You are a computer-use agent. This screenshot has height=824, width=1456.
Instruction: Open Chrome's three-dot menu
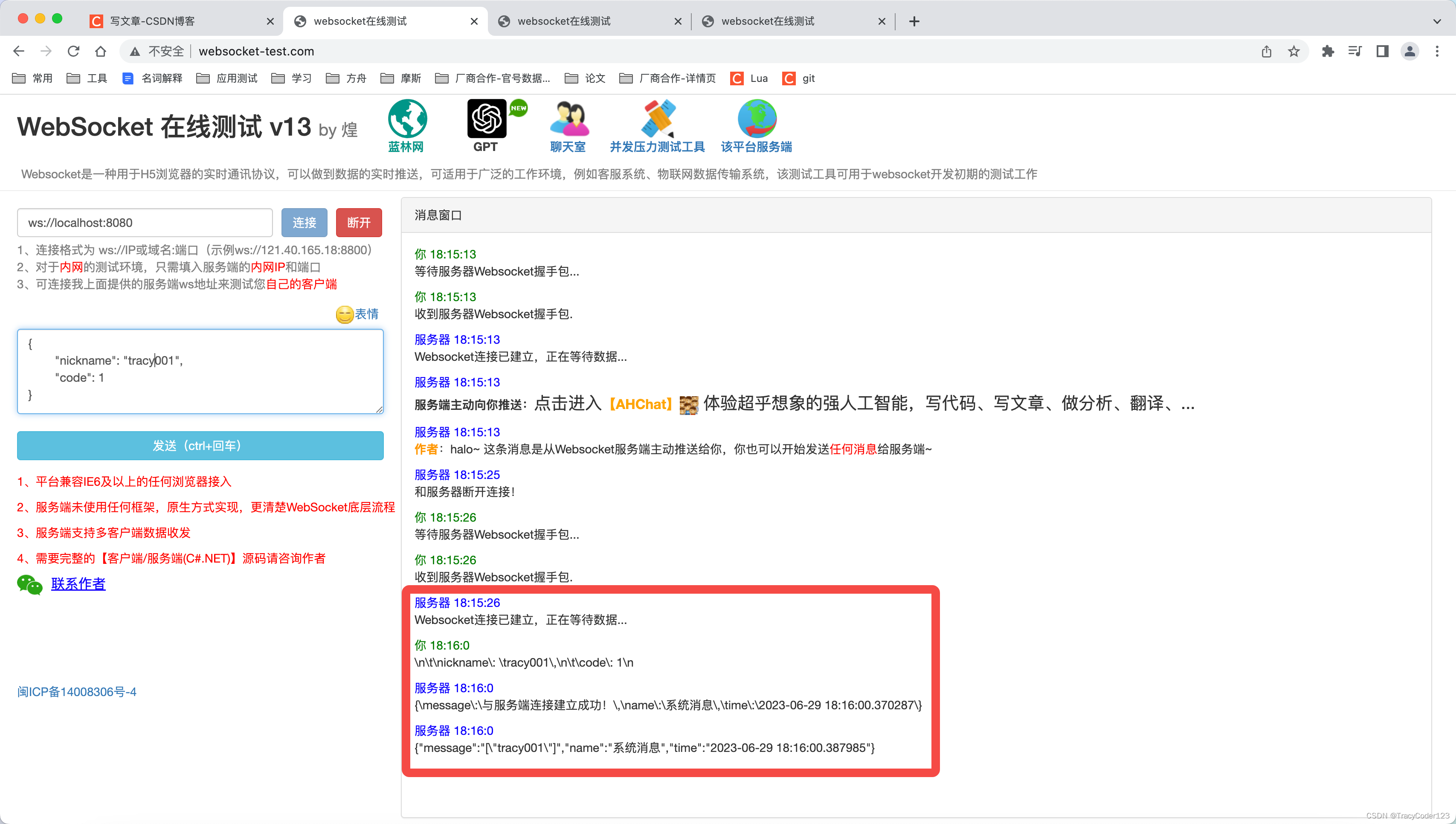click(1438, 51)
